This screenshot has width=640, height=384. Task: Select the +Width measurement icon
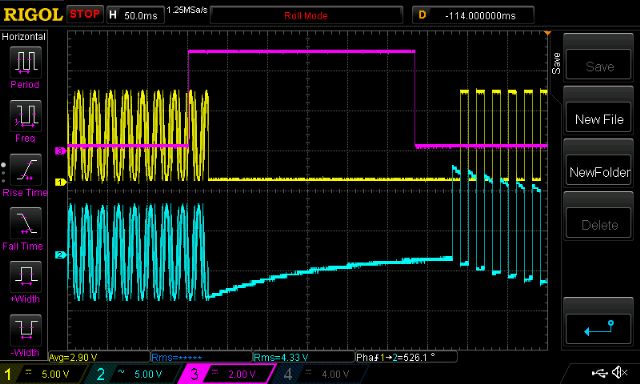(x=25, y=276)
